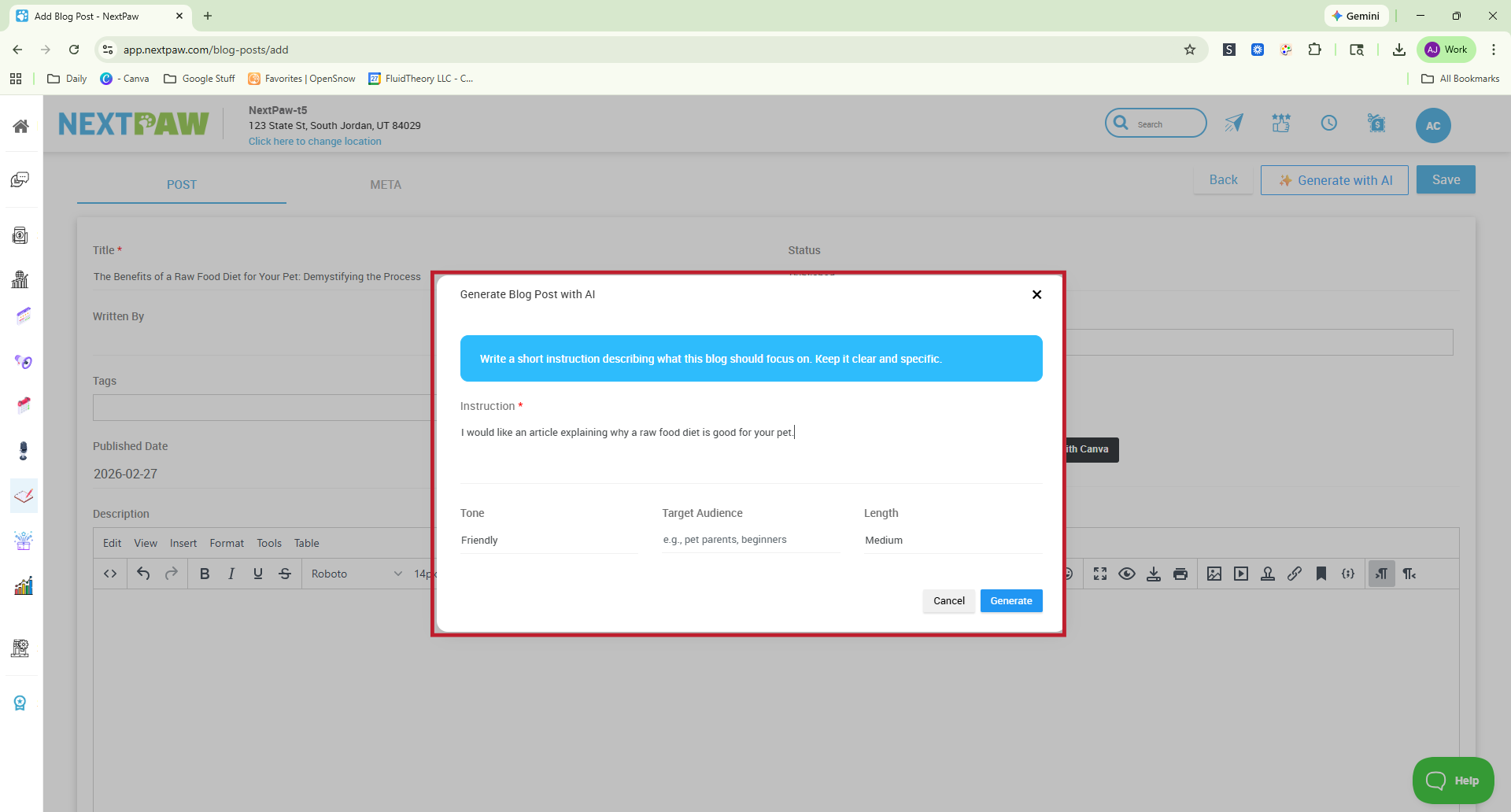Viewport: 1511px width, 812px height.
Task: Insert an image in the editor
Action: point(1214,574)
